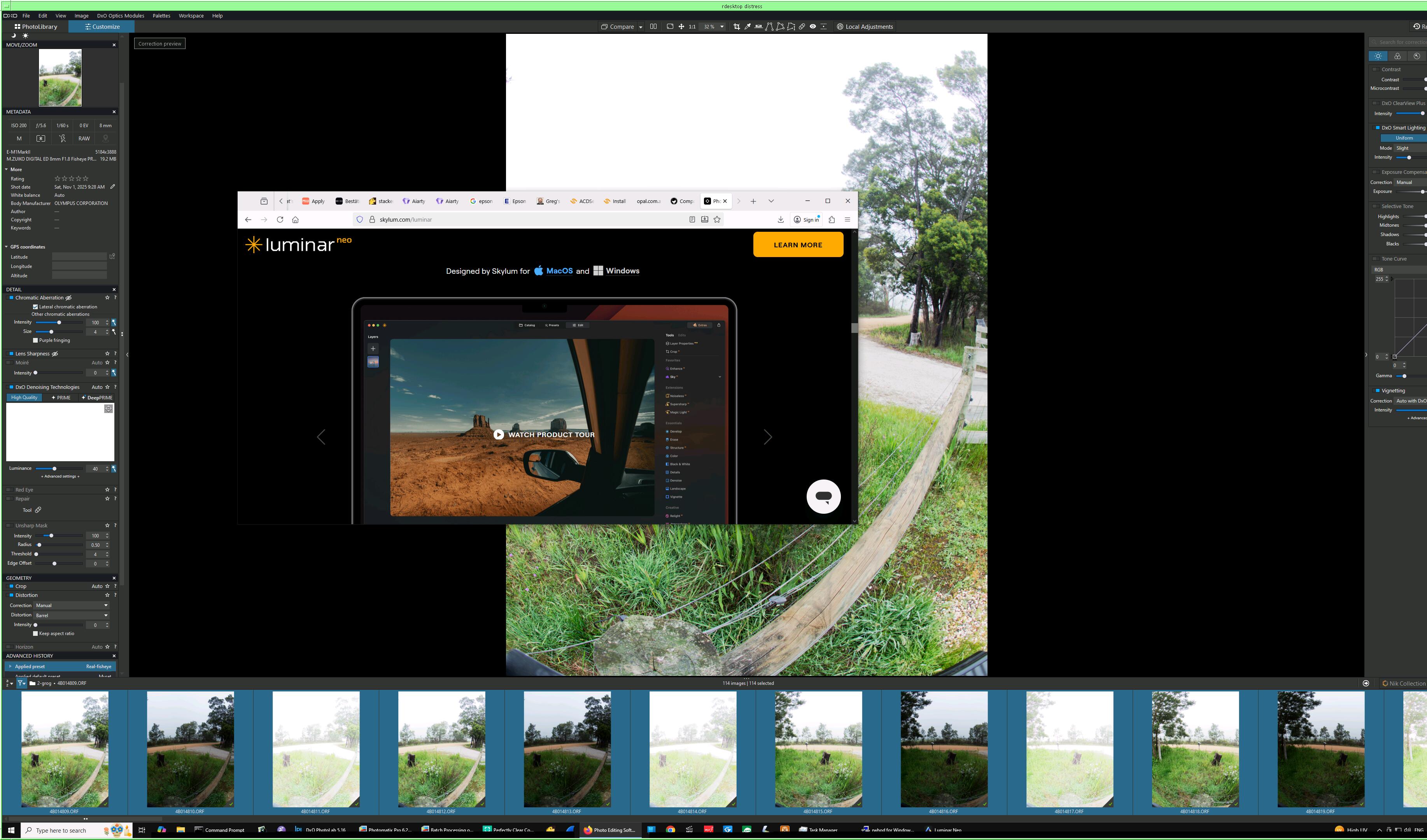Pick the white balance eyedropper tool
The width and height of the screenshot is (1427, 840).
click(748, 26)
